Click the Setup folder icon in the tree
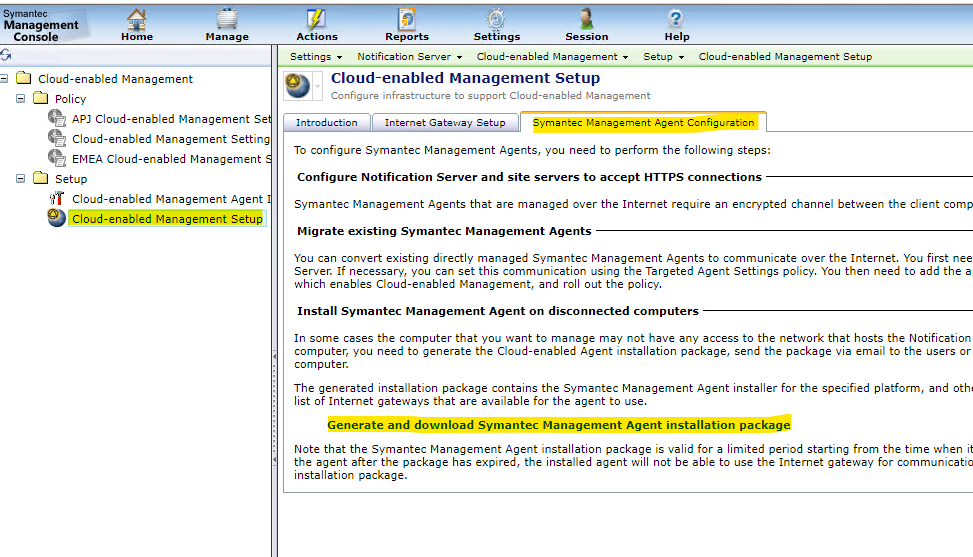 [x=40, y=178]
